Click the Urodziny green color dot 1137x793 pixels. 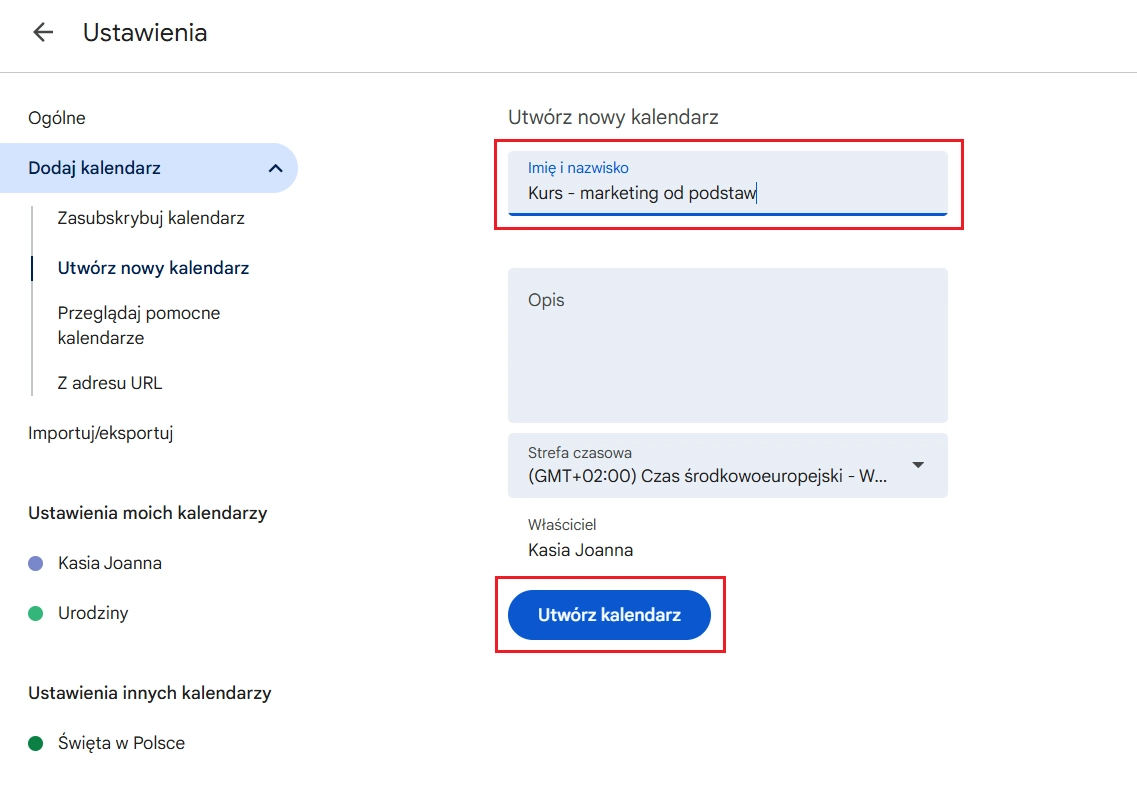point(36,613)
